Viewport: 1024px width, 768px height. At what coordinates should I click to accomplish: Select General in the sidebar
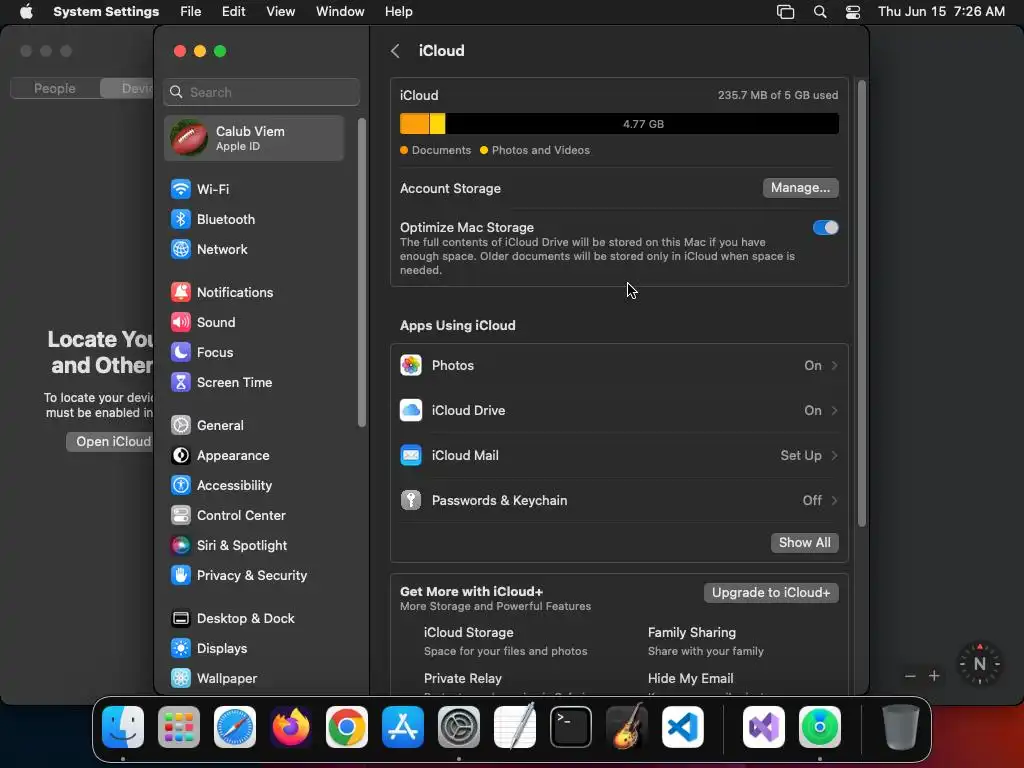(x=255, y=426)
